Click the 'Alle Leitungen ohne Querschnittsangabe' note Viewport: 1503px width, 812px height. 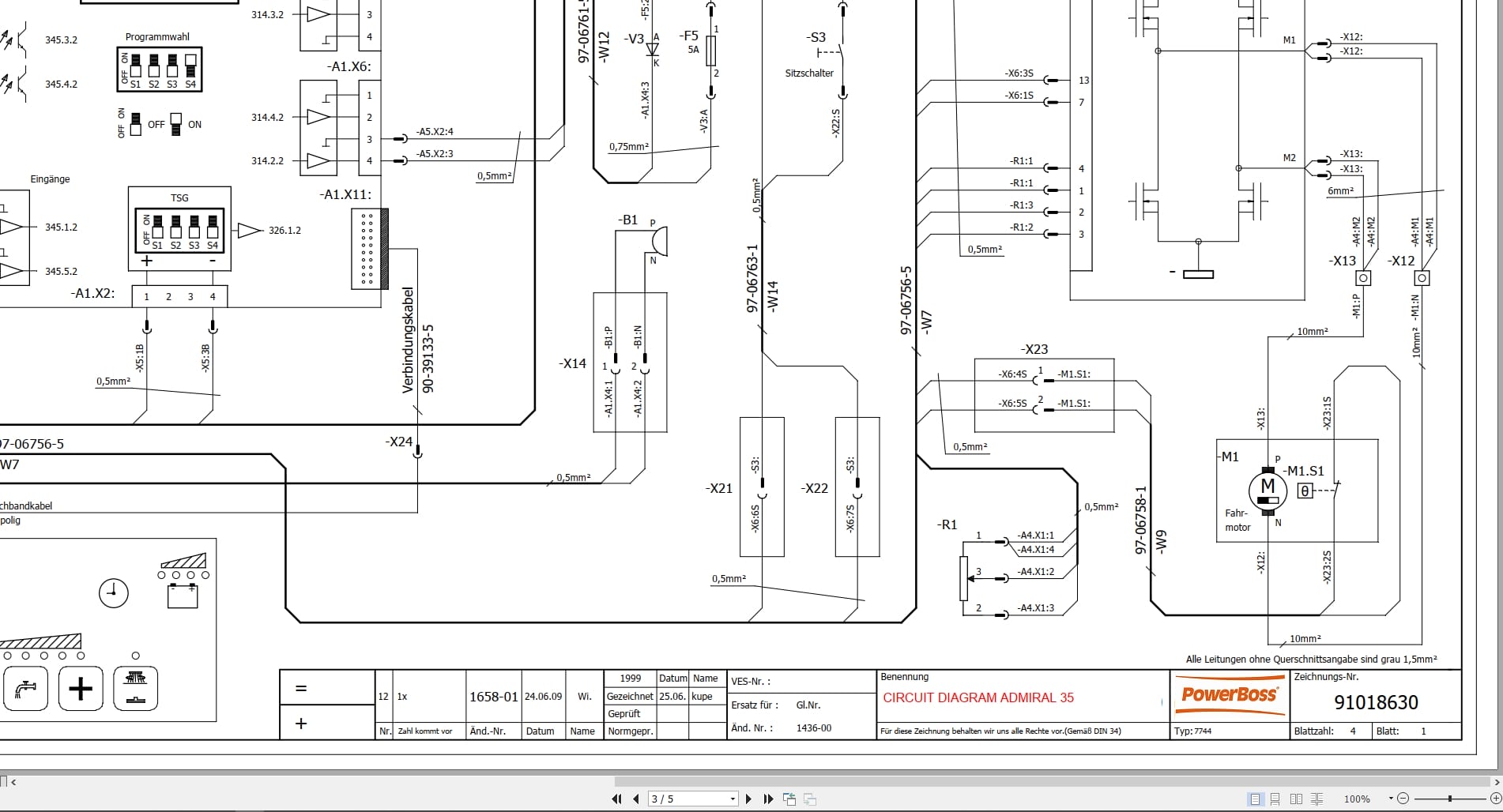1311,659
